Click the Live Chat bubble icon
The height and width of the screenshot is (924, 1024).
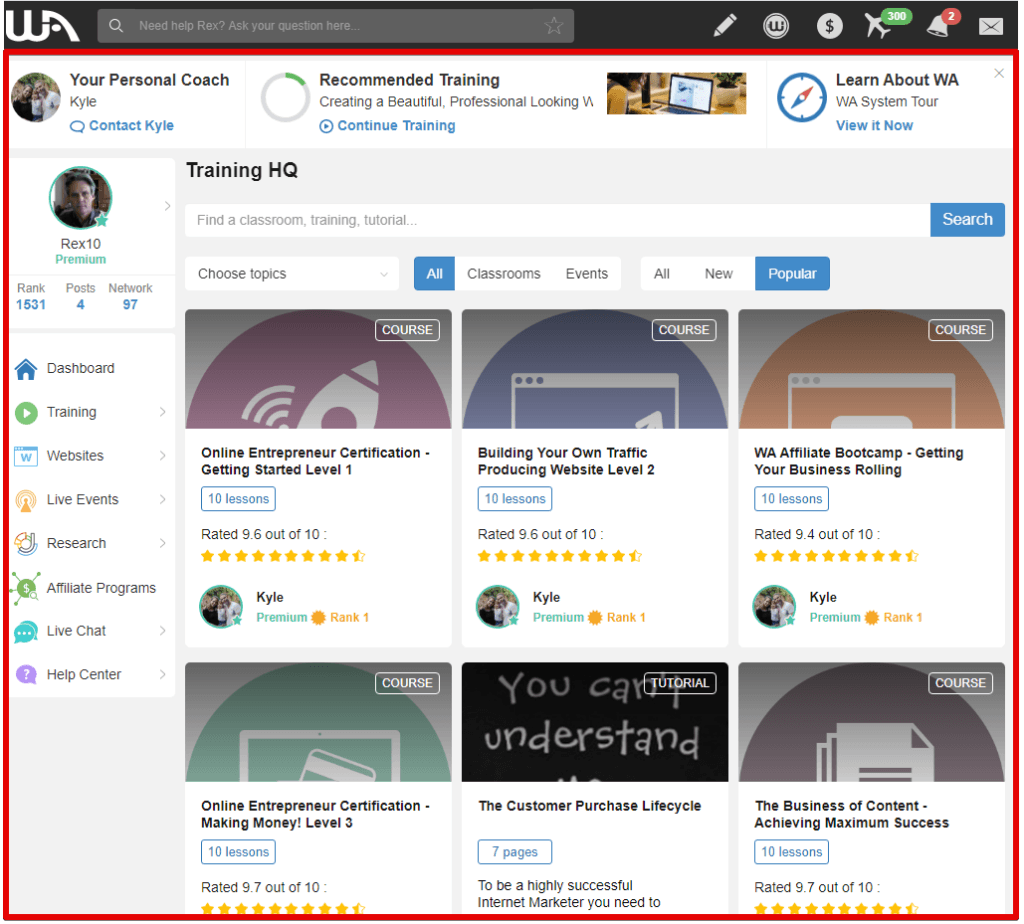point(26,631)
